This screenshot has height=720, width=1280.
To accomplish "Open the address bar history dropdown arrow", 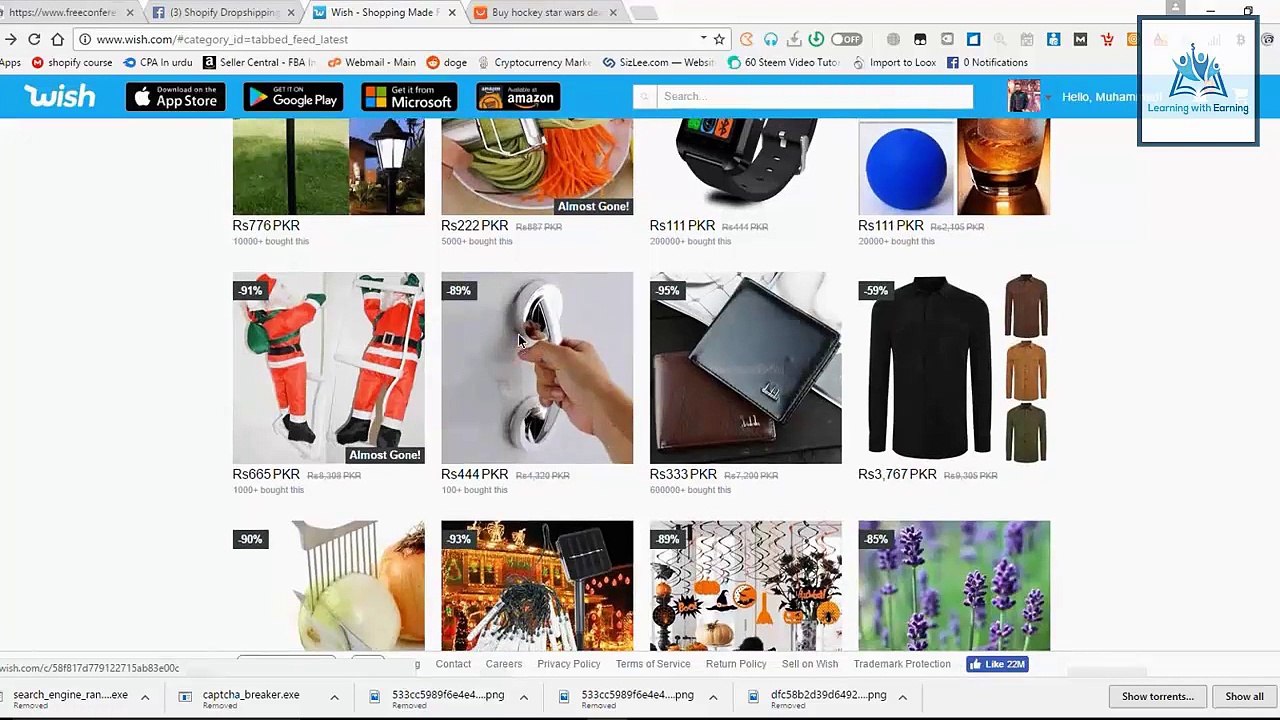I will [704, 39].
